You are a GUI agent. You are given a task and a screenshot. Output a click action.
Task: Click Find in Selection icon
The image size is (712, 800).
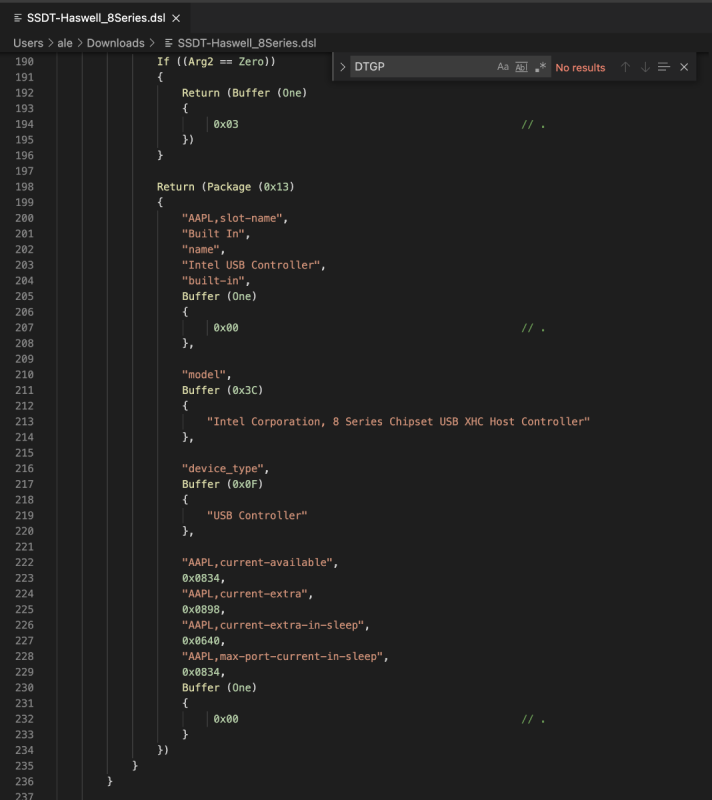tap(664, 67)
